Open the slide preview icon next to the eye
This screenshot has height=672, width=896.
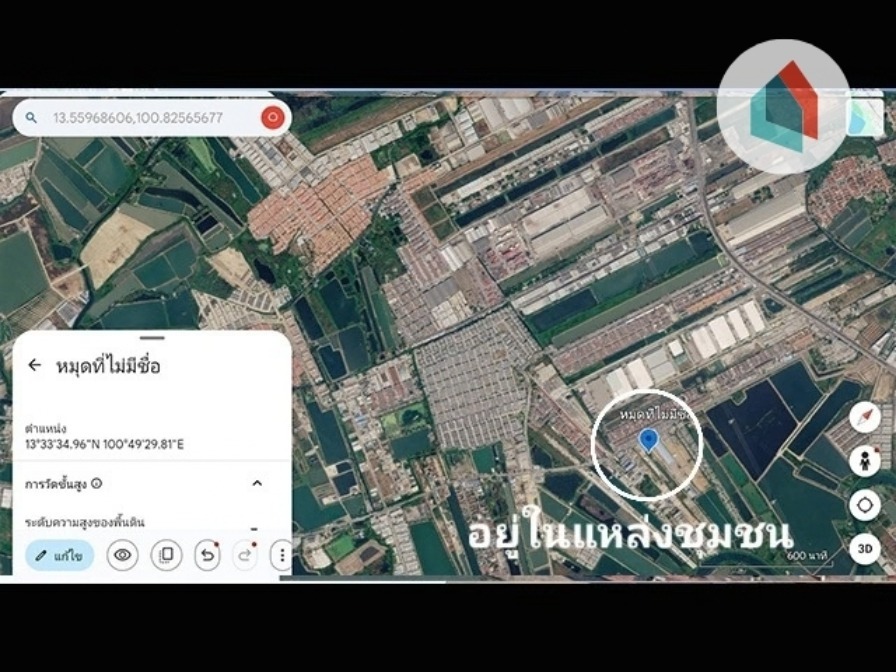[166, 555]
